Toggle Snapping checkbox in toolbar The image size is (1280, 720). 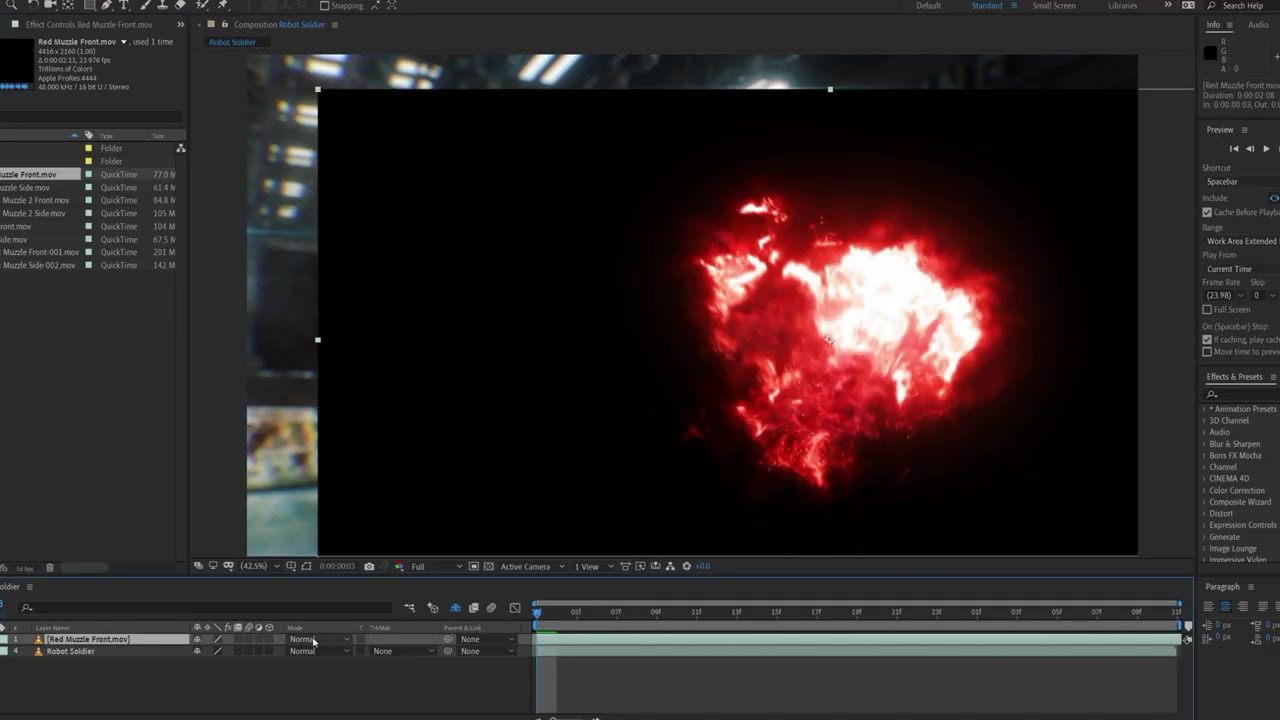point(326,5)
